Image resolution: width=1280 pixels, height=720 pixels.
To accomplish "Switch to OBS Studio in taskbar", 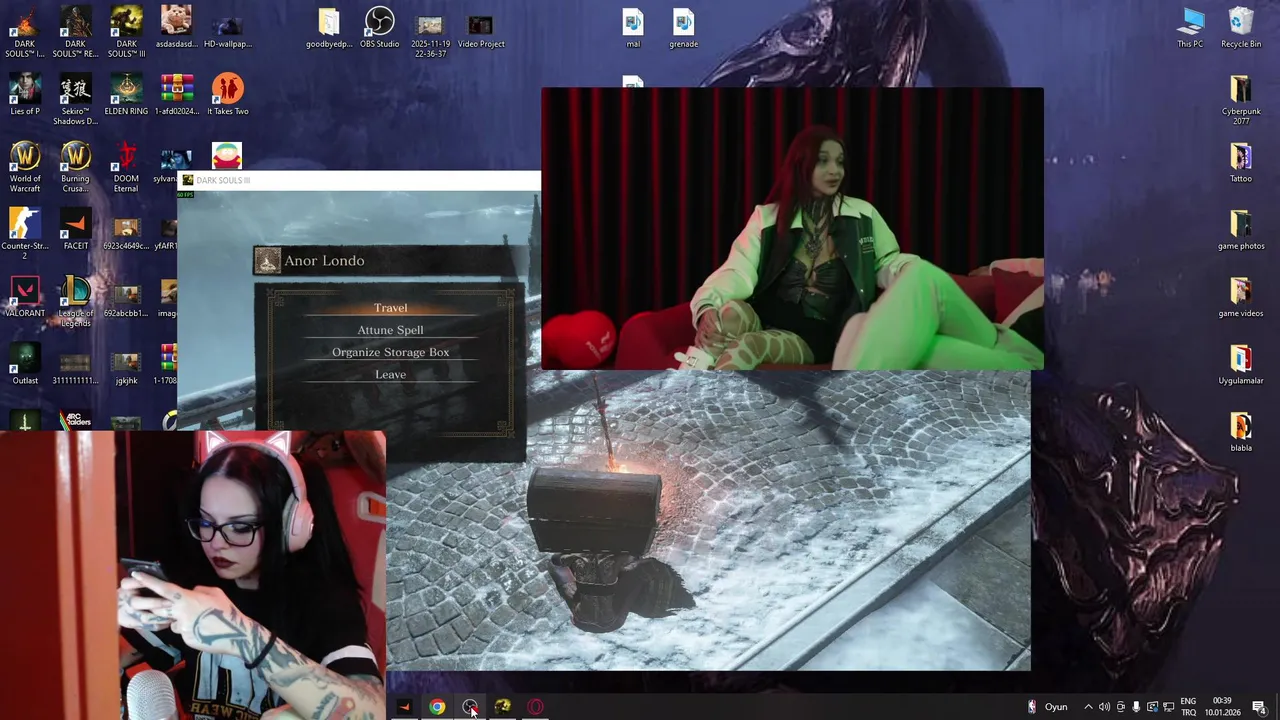I will point(470,707).
